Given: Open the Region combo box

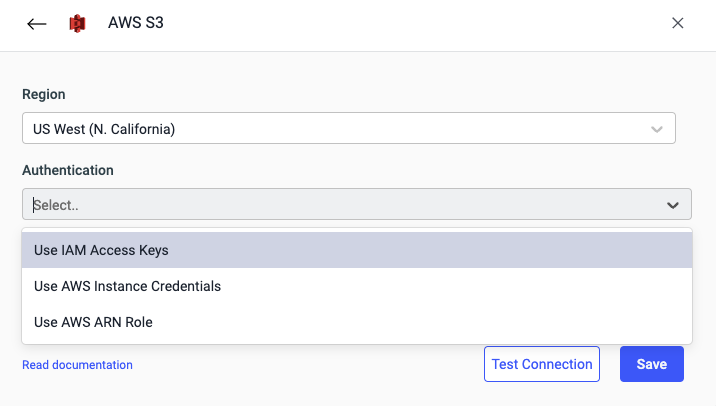Looking at the screenshot, I should (340, 129).
